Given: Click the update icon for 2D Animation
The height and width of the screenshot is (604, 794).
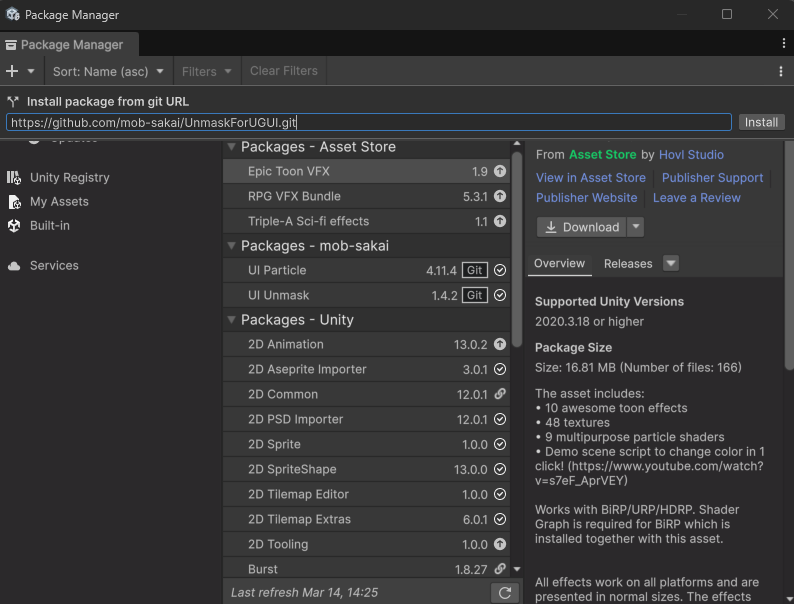Looking at the screenshot, I should [500, 344].
